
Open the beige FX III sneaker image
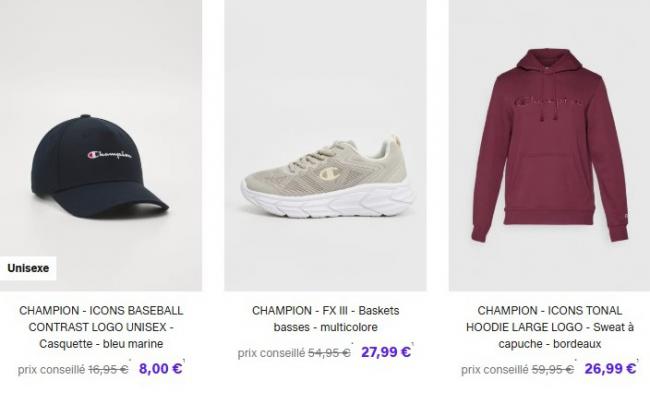[325, 170]
